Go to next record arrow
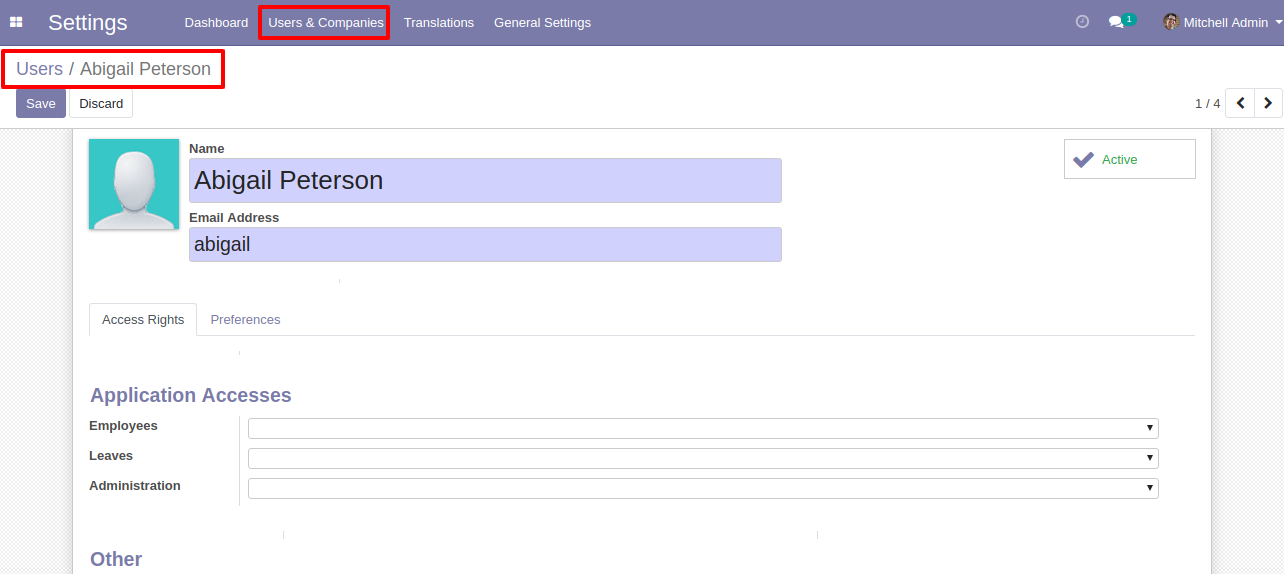Image resolution: width=1284 pixels, height=574 pixels. [x=1268, y=103]
